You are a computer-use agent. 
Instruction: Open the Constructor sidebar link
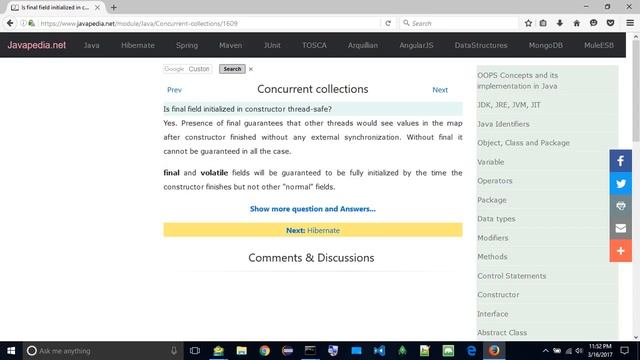click(498, 295)
